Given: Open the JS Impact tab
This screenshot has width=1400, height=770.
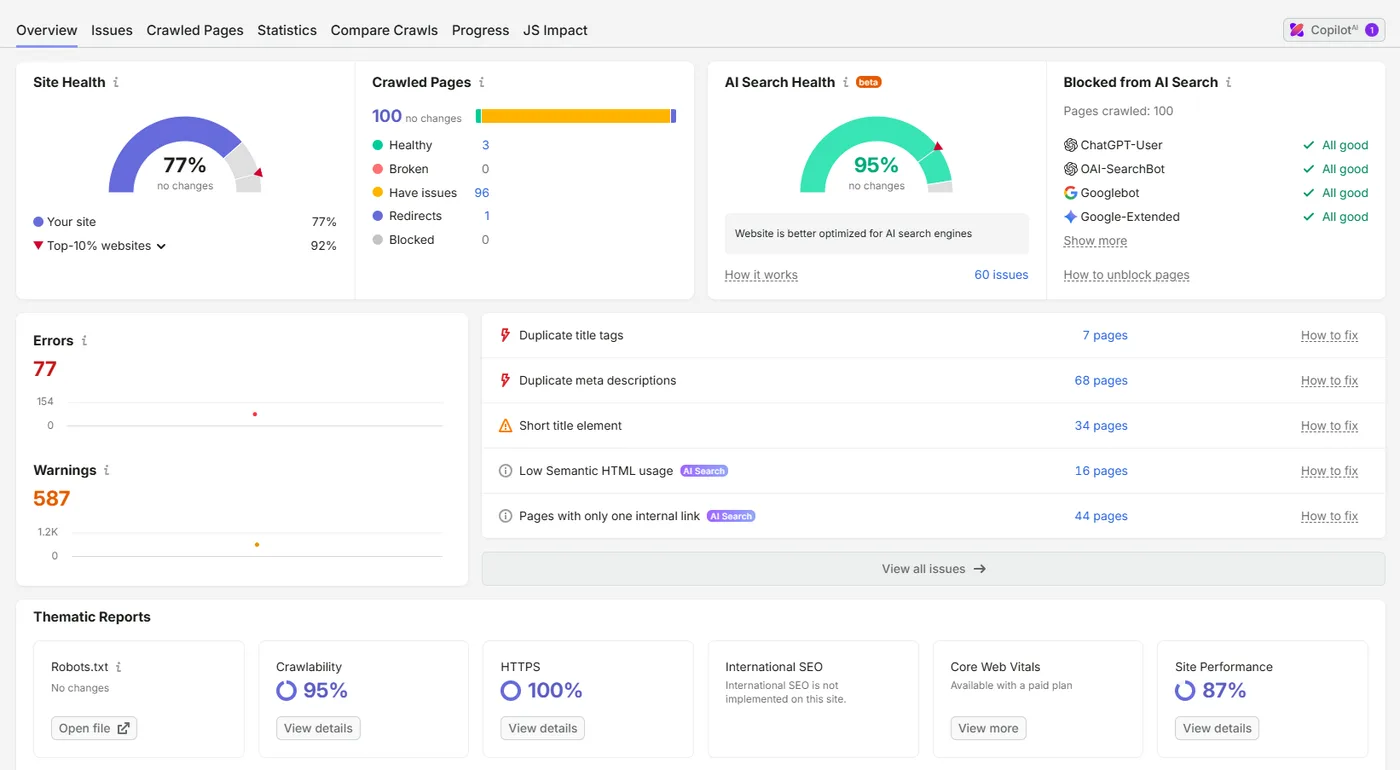Looking at the screenshot, I should (555, 30).
